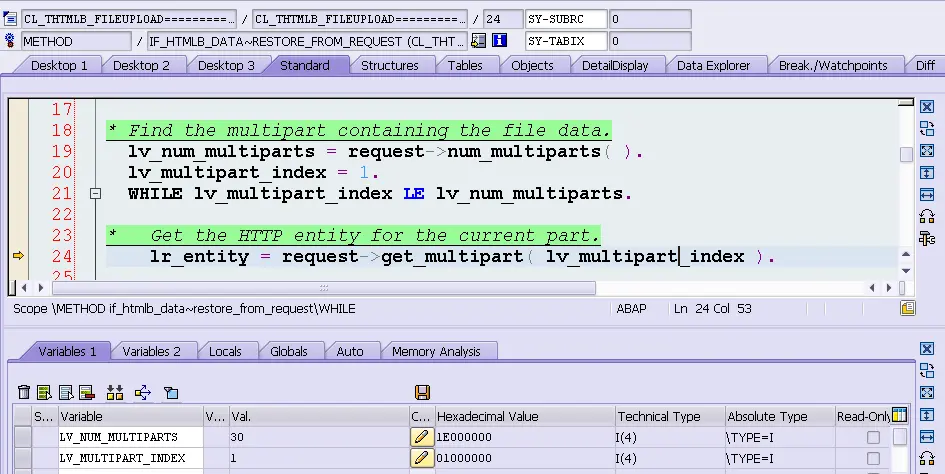This screenshot has width=945, height=474.
Task: Click the icon with two down arrows
Action: tap(115, 393)
